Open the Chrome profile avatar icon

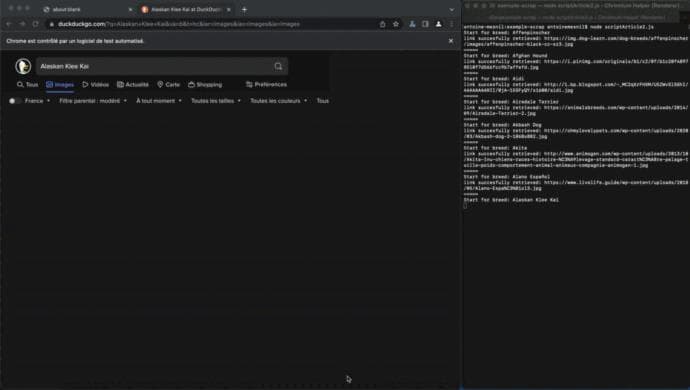coord(438,24)
